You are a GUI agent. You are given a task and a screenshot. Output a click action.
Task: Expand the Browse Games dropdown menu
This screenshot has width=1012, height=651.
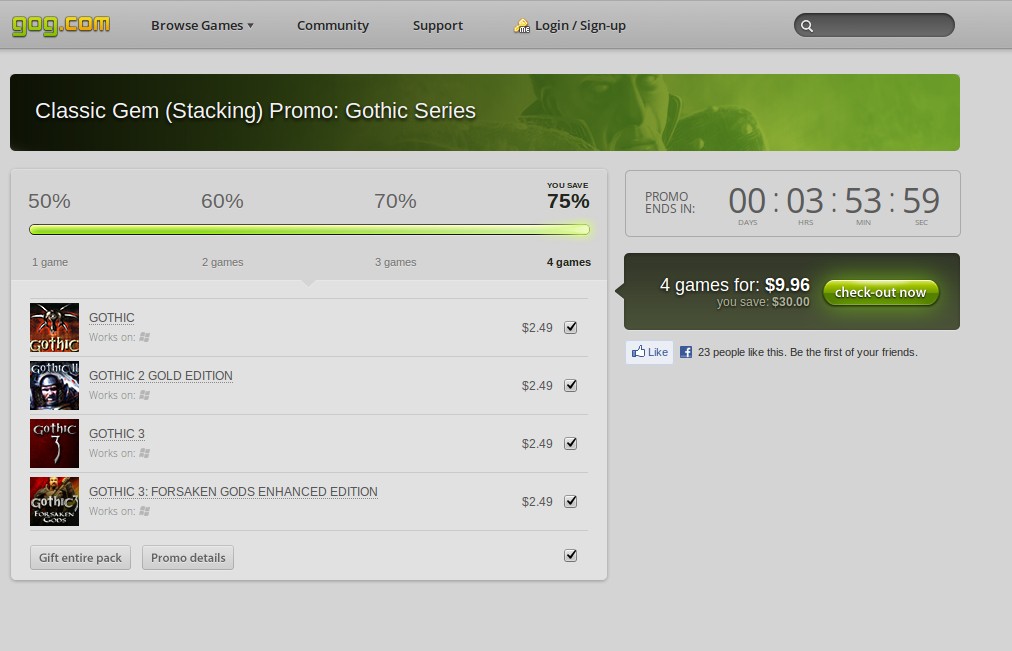(x=202, y=26)
